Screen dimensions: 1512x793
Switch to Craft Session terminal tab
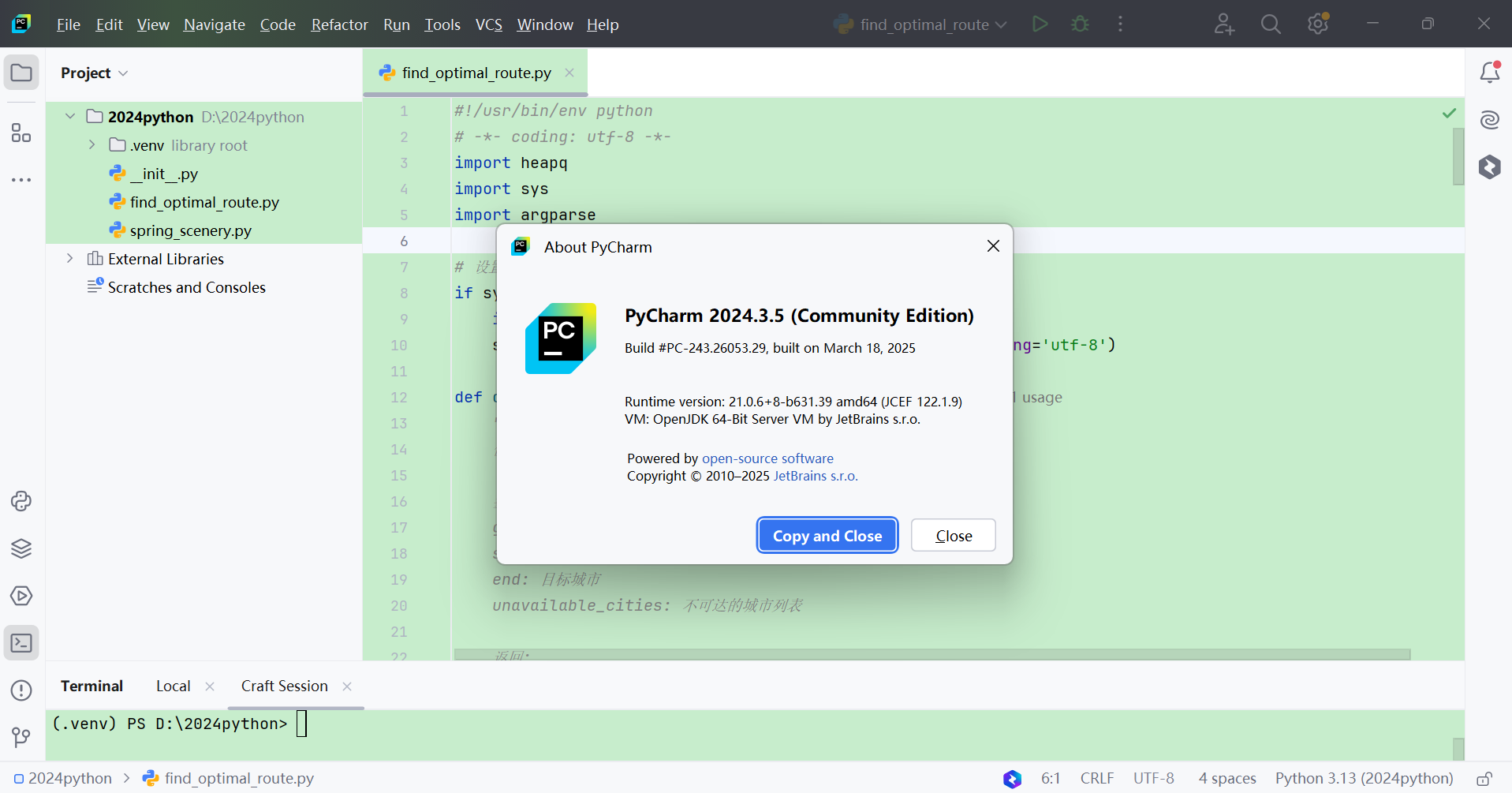(285, 686)
